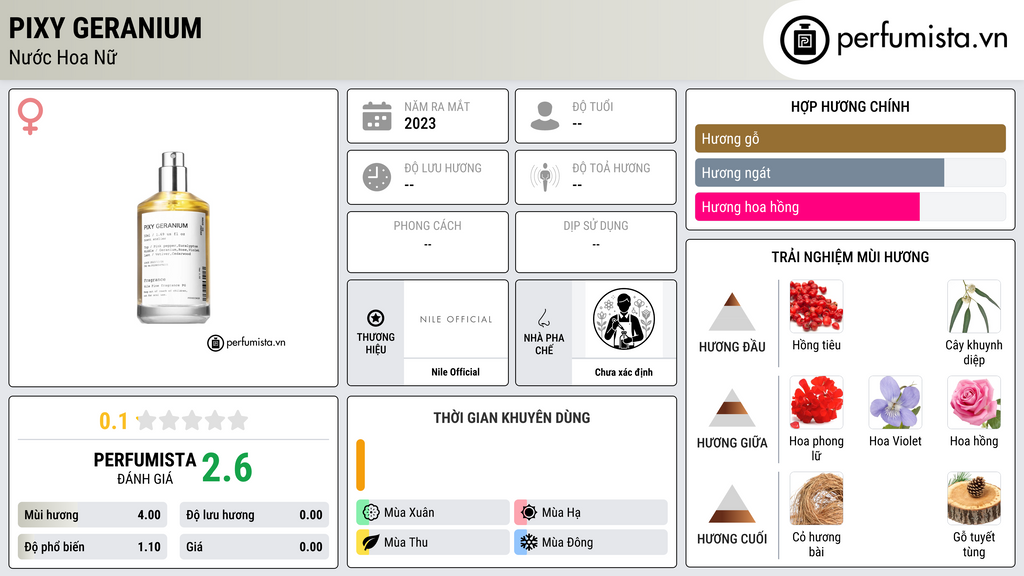The height and width of the screenshot is (576, 1024).
Task: Click the Pixy Geranium bottle image
Action: pos(174,238)
